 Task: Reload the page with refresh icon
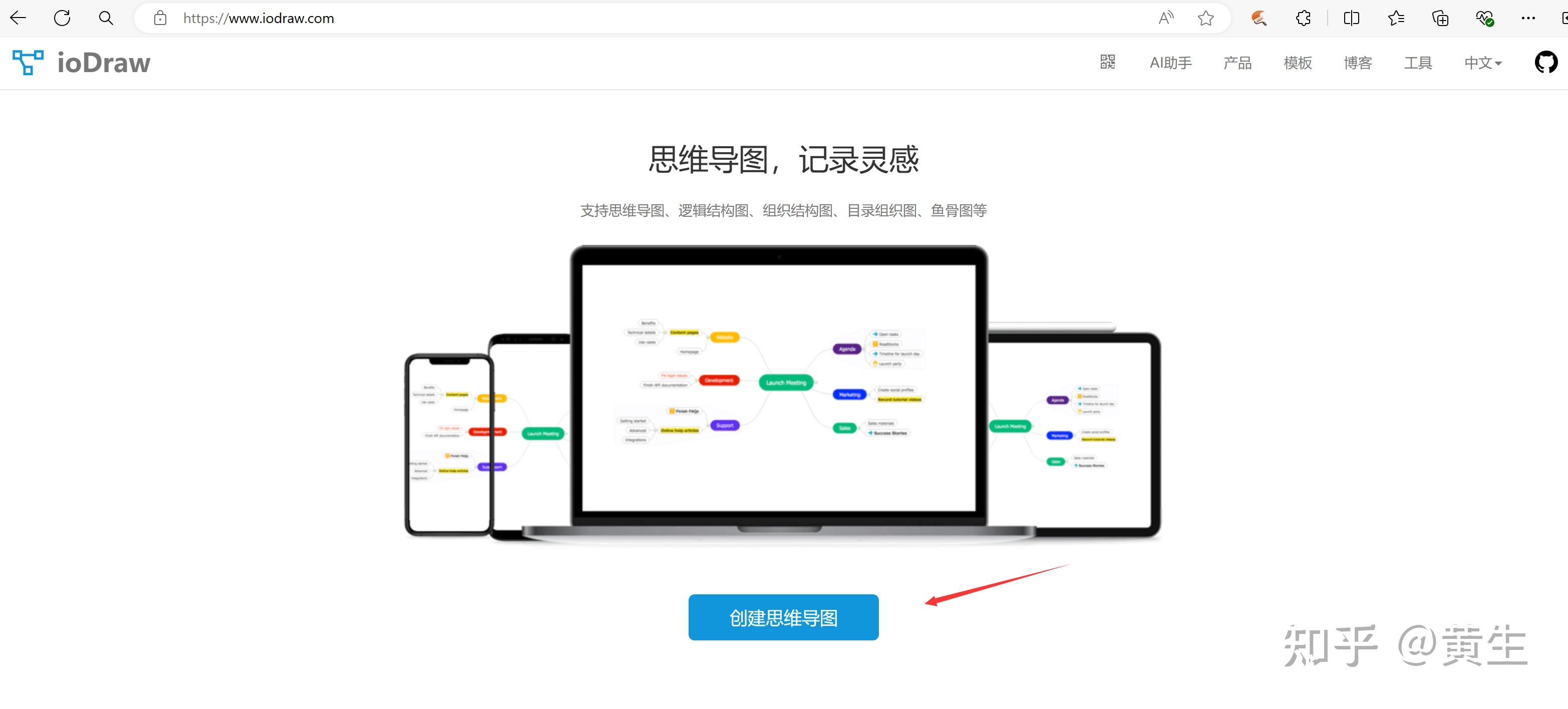point(62,18)
